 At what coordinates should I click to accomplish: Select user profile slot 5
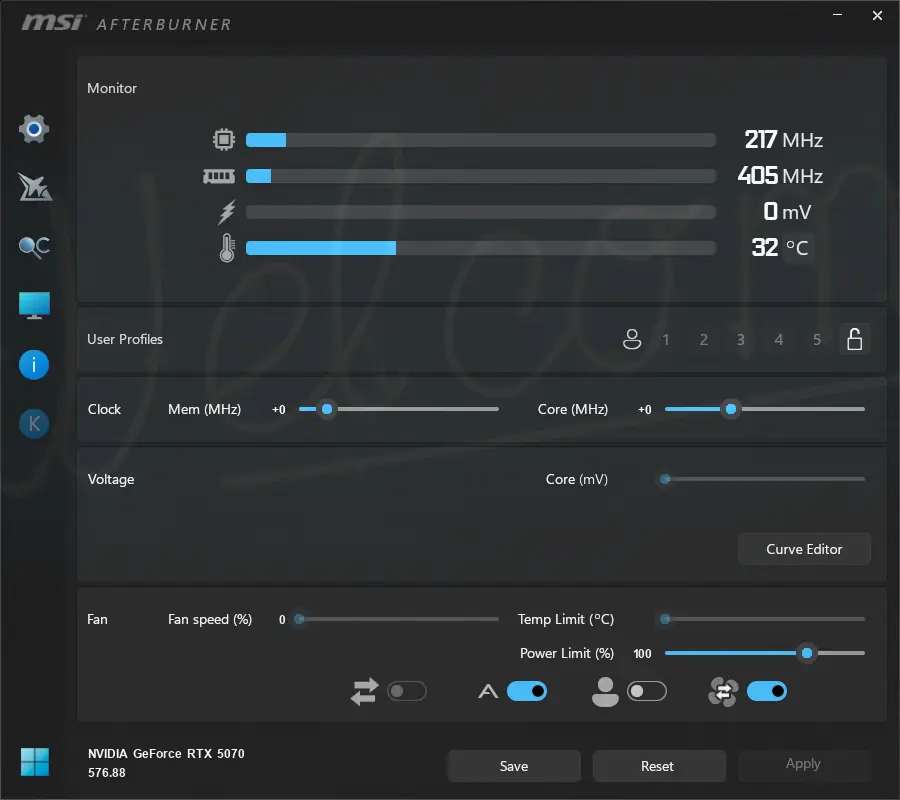[x=817, y=340]
